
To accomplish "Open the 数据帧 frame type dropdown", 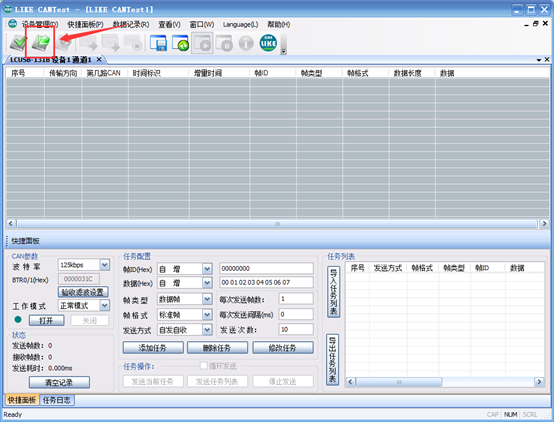I will click(207, 299).
